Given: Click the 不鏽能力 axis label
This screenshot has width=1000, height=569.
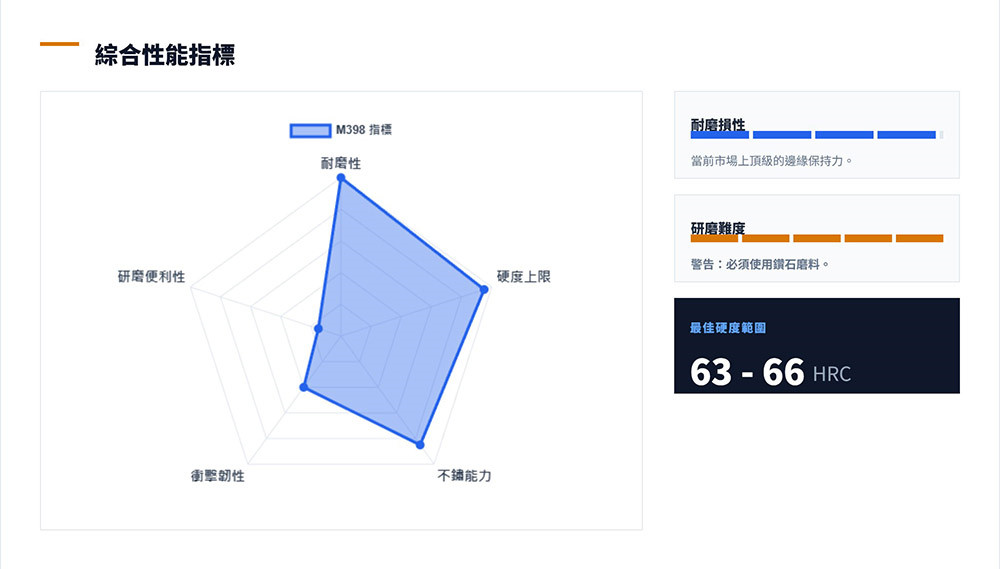Looking at the screenshot, I should (x=464, y=476).
